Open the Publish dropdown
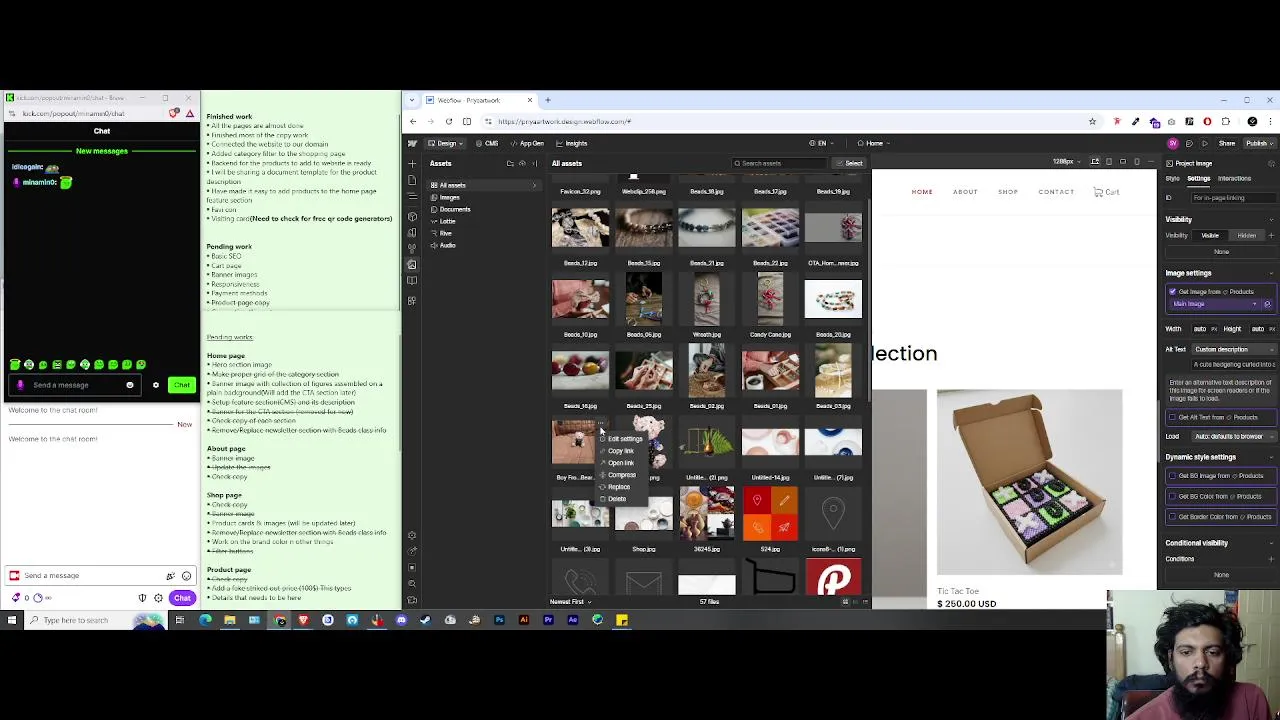The height and width of the screenshot is (720, 1280). coord(1259,143)
